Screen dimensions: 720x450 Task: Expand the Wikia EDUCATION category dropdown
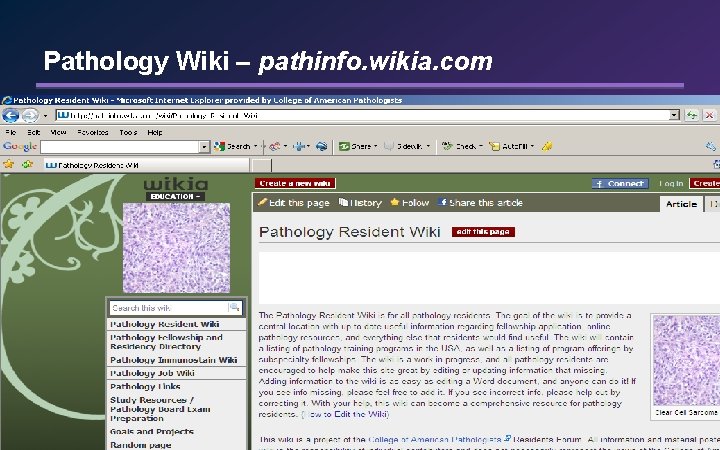(175, 197)
